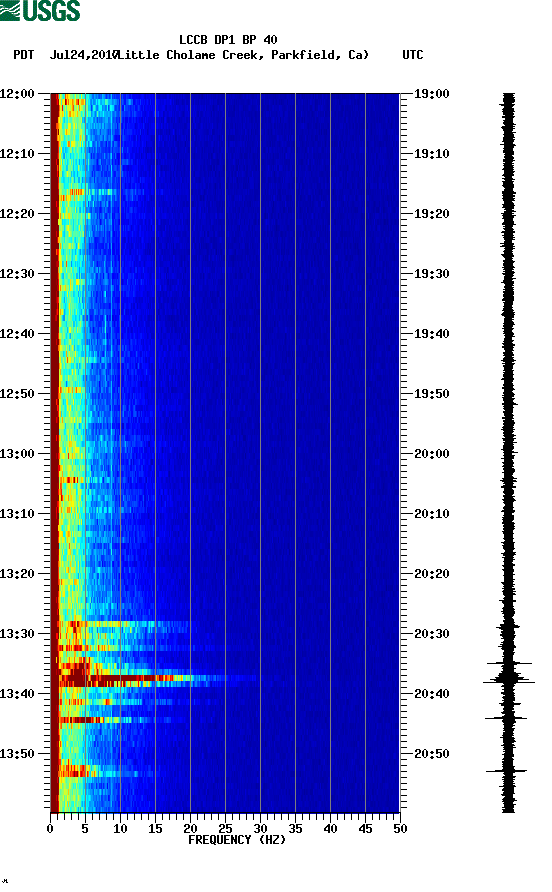The height and width of the screenshot is (892, 552).
Task: Click the USGS logo
Action: tap(40, 10)
